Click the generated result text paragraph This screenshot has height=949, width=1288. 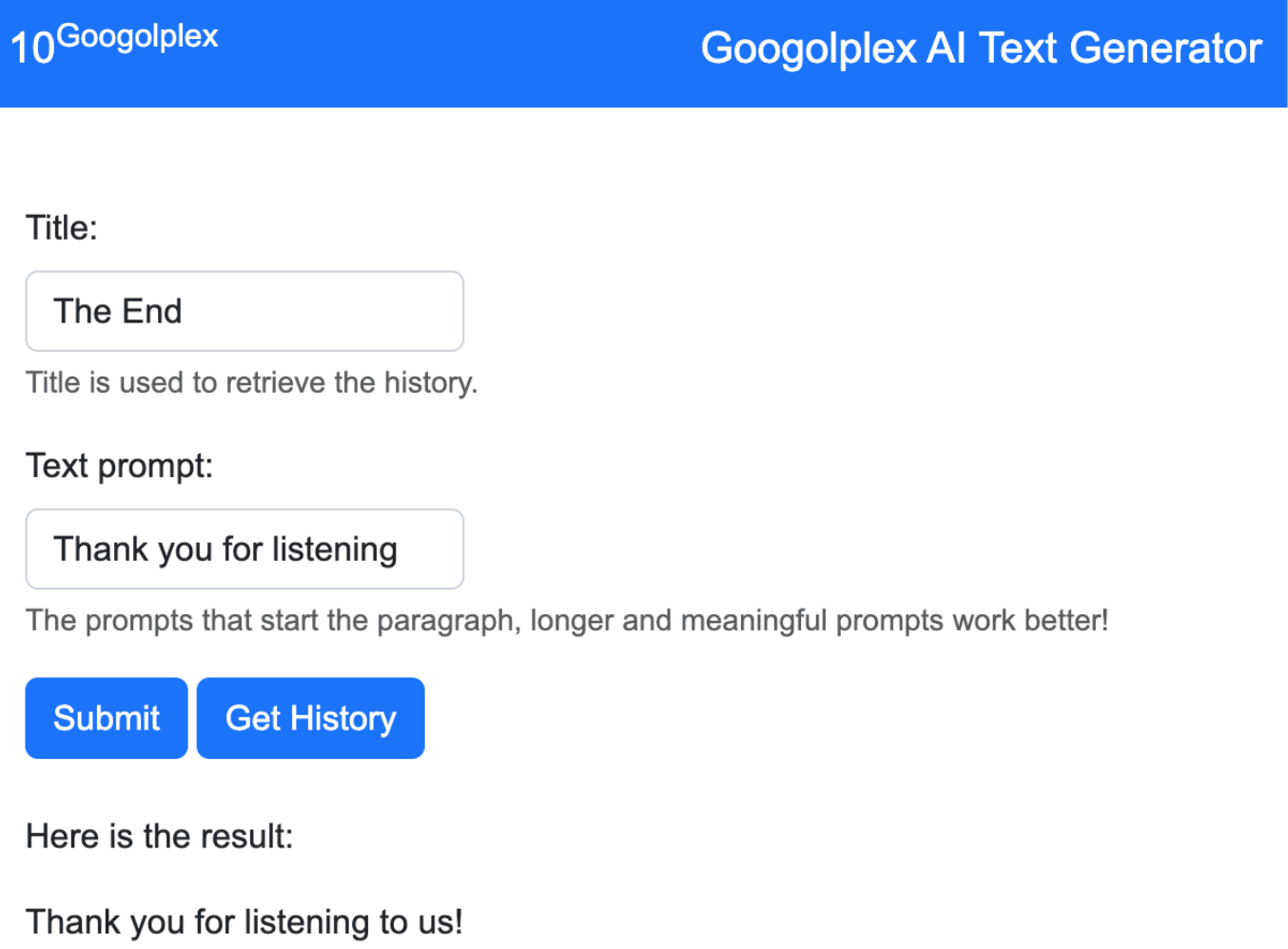click(244, 922)
